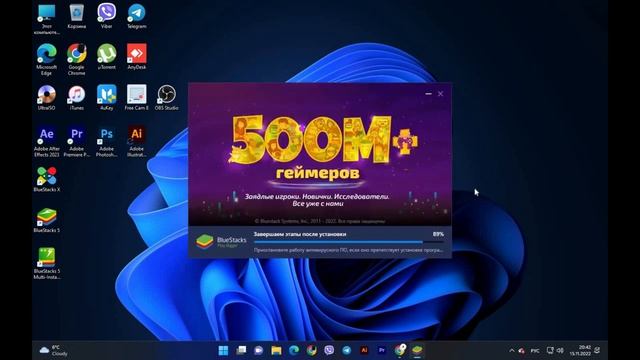Image resolution: width=640 pixels, height=360 pixels.
Task: Open the AnyDesk desktop shortcut
Action: tap(136, 57)
